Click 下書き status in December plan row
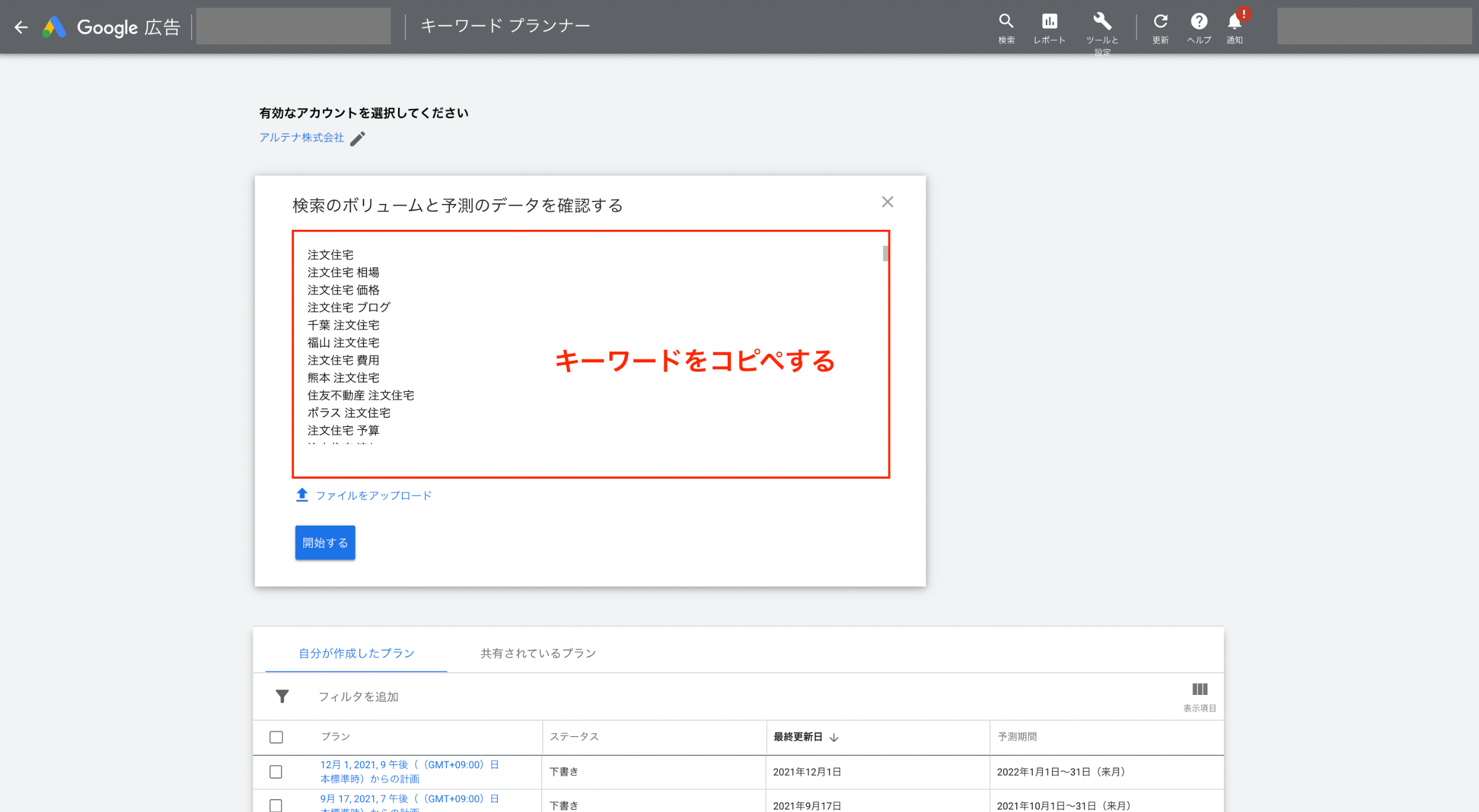The width and height of the screenshot is (1479, 812). point(564,772)
